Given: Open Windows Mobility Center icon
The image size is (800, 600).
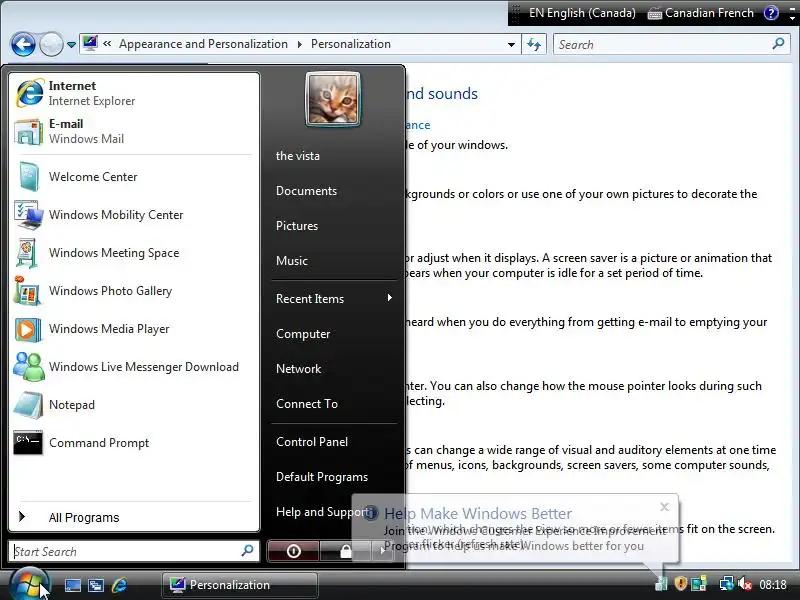Looking at the screenshot, I should (x=28, y=215).
